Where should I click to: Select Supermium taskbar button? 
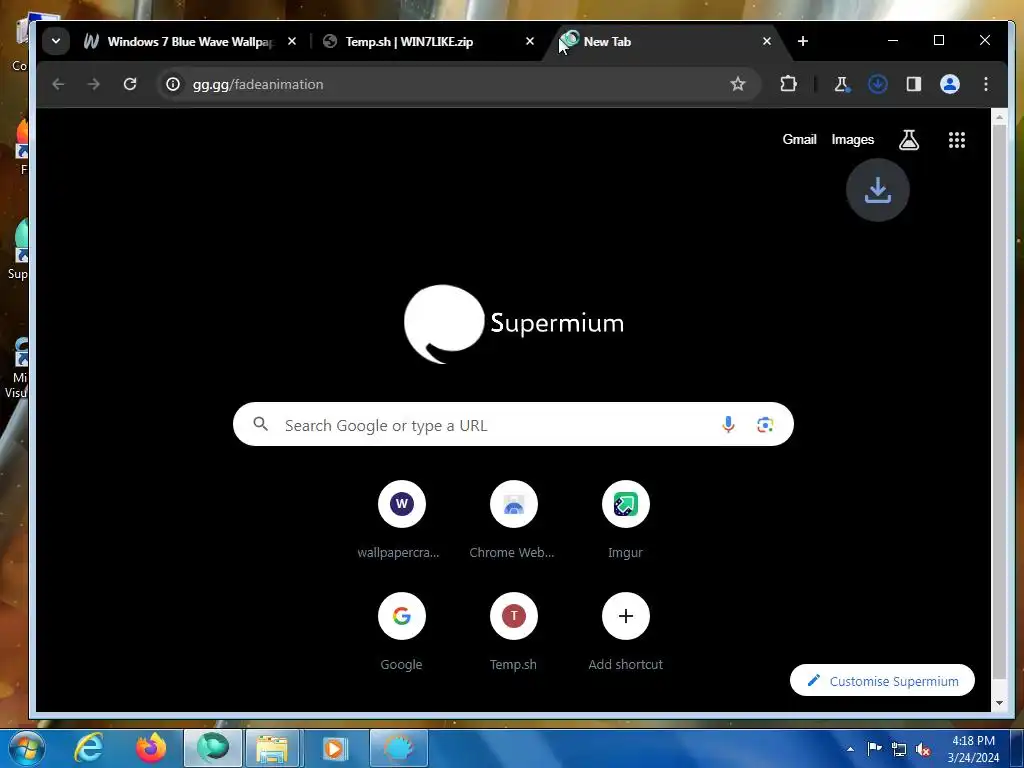(213, 748)
